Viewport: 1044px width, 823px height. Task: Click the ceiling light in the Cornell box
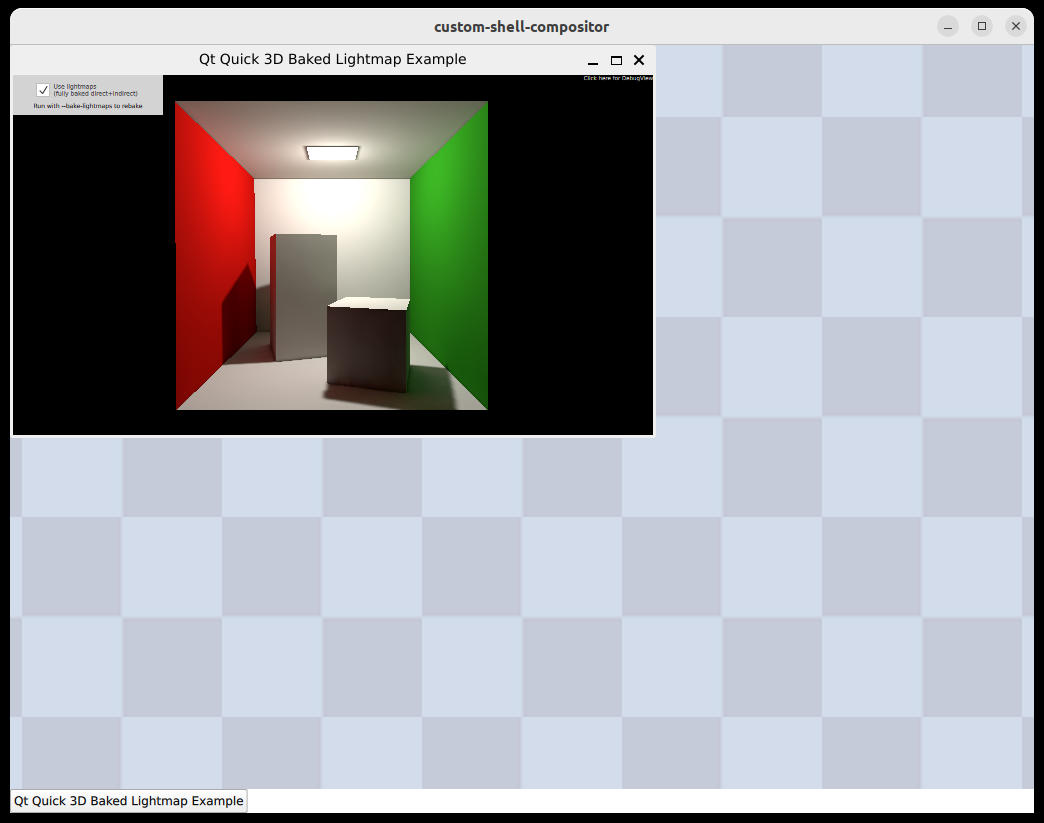coord(333,151)
